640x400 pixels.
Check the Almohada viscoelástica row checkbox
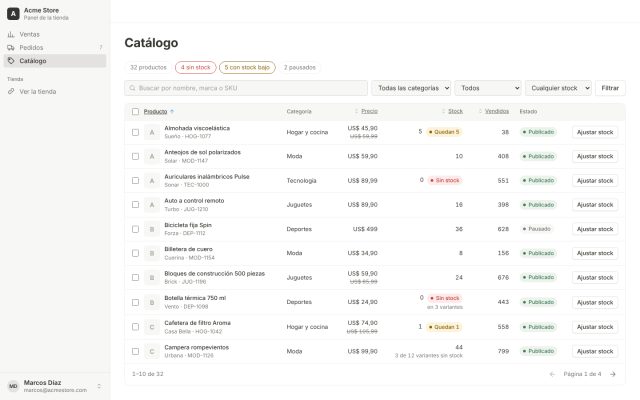coord(136,132)
